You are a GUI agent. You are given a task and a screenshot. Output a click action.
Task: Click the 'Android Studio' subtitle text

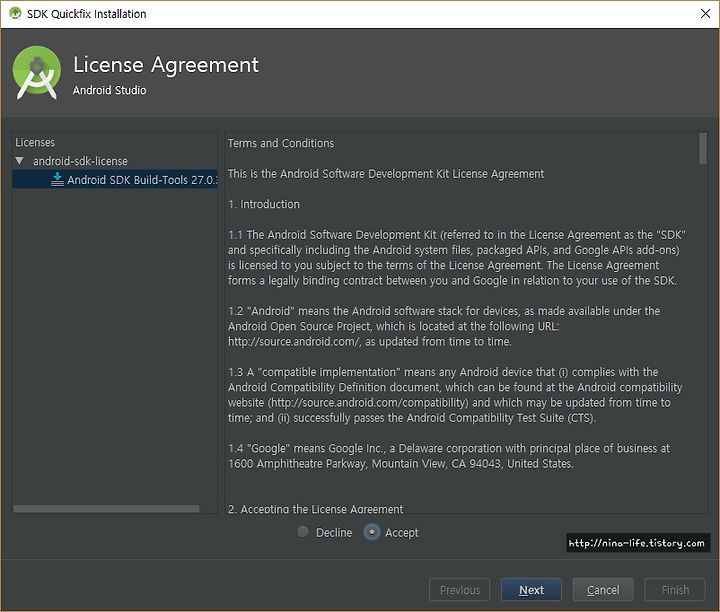109,90
